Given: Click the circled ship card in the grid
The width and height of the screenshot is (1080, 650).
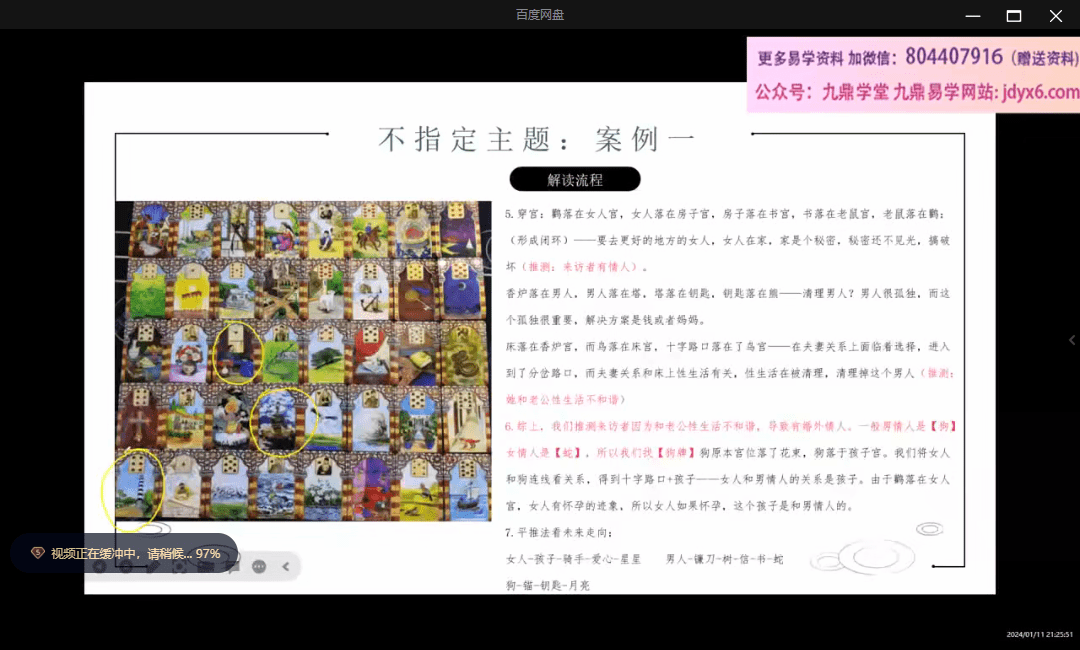Looking at the screenshot, I should [x=282, y=420].
